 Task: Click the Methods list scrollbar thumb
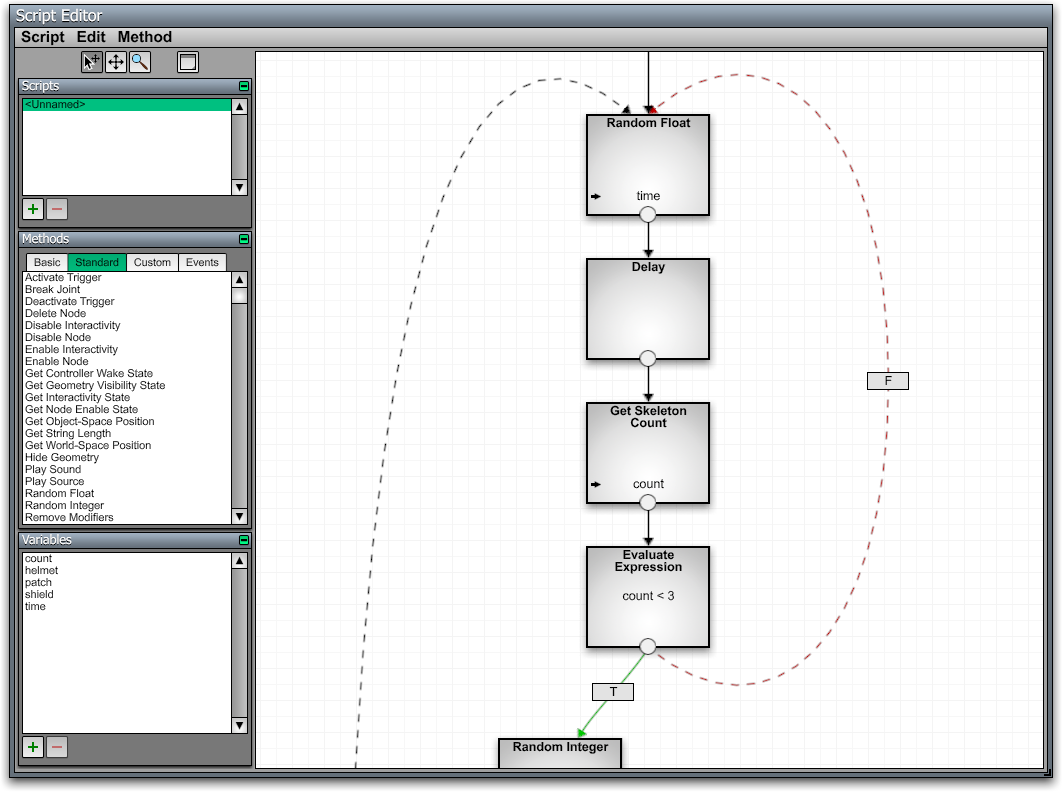point(239,296)
